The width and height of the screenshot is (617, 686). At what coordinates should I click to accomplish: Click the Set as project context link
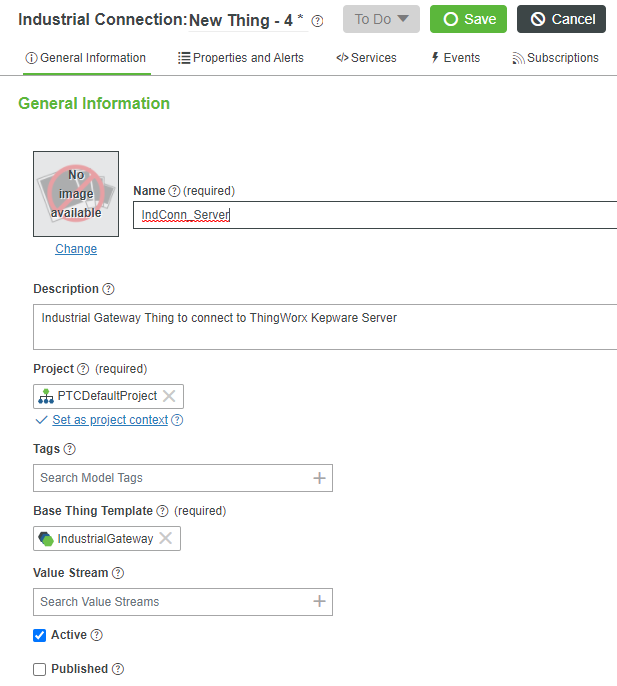point(110,420)
